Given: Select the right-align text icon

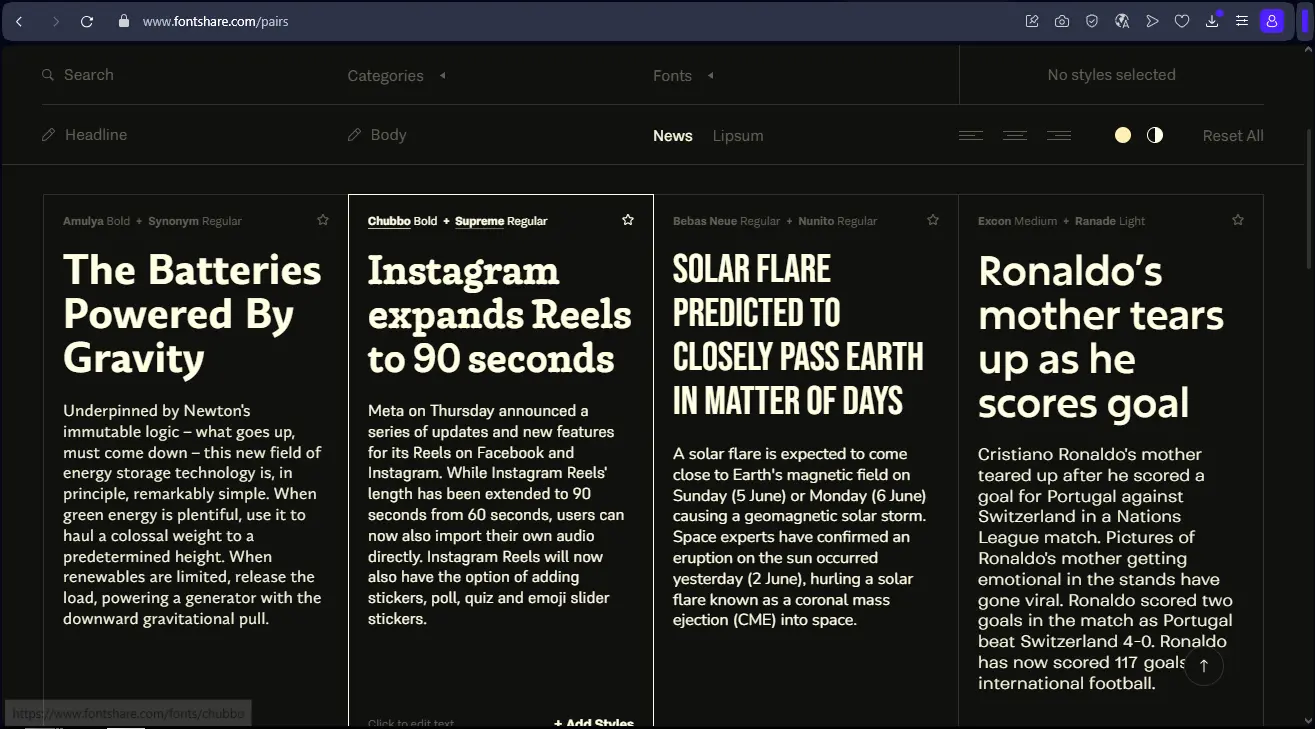Looking at the screenshot, I should 1059,135.
